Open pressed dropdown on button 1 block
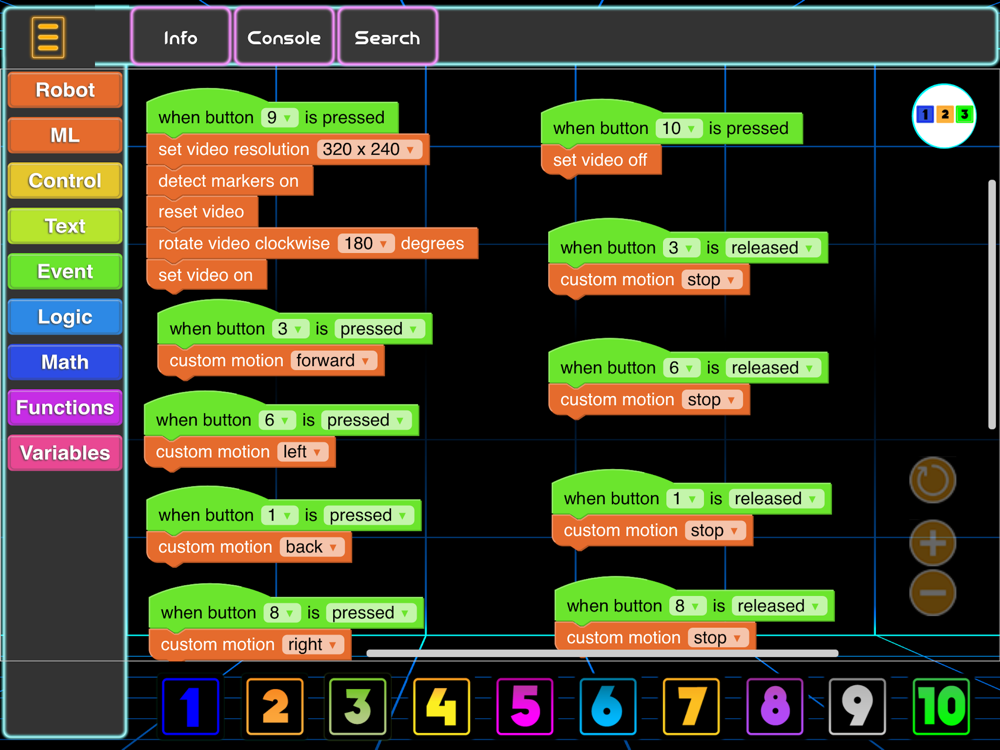 tap(369, 515)
